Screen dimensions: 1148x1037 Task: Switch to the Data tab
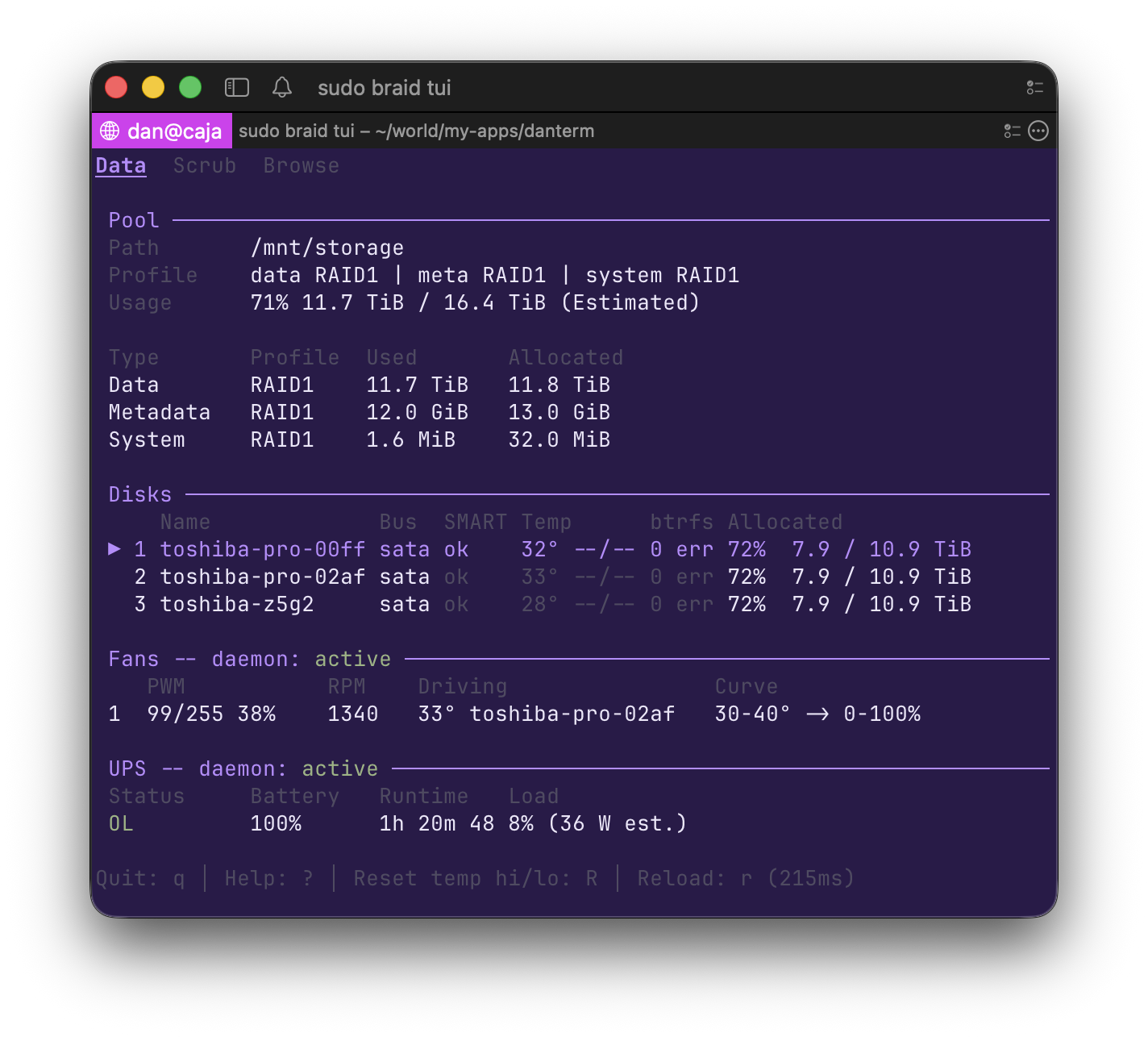[x=121, y=166]
